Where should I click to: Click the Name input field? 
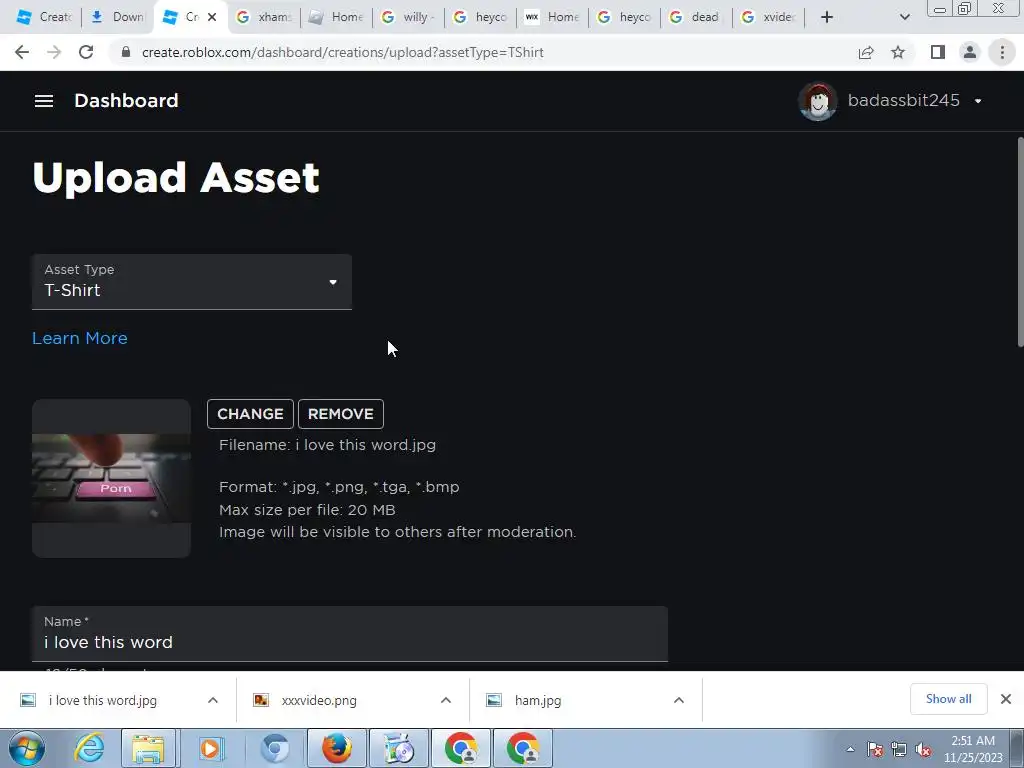350,633
